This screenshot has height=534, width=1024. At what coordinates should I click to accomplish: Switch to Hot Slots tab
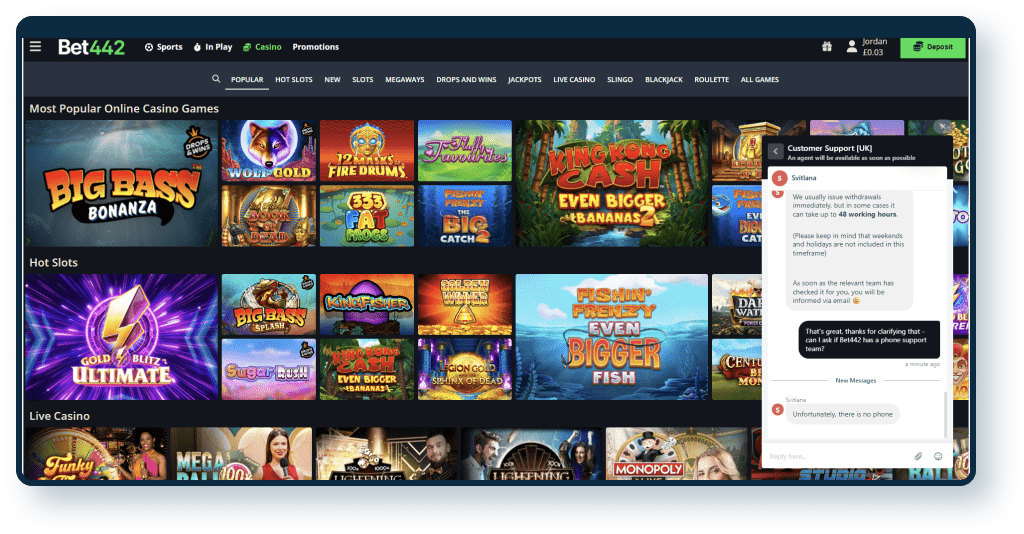pyautogui.click(x=293, y=80)
